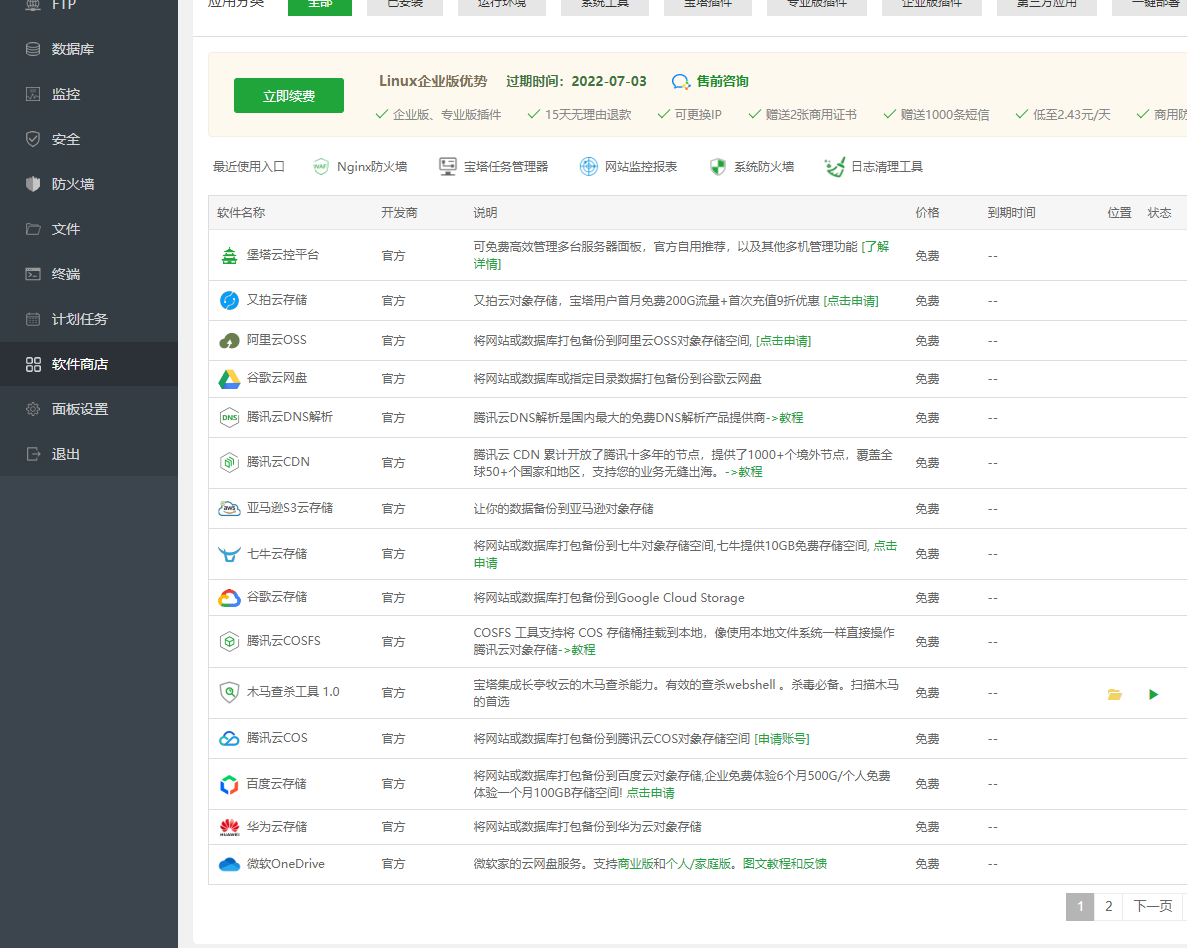Click the 腾讯云COSFS icon
The height and width of the screenshot is (948, 1187).
229,641
